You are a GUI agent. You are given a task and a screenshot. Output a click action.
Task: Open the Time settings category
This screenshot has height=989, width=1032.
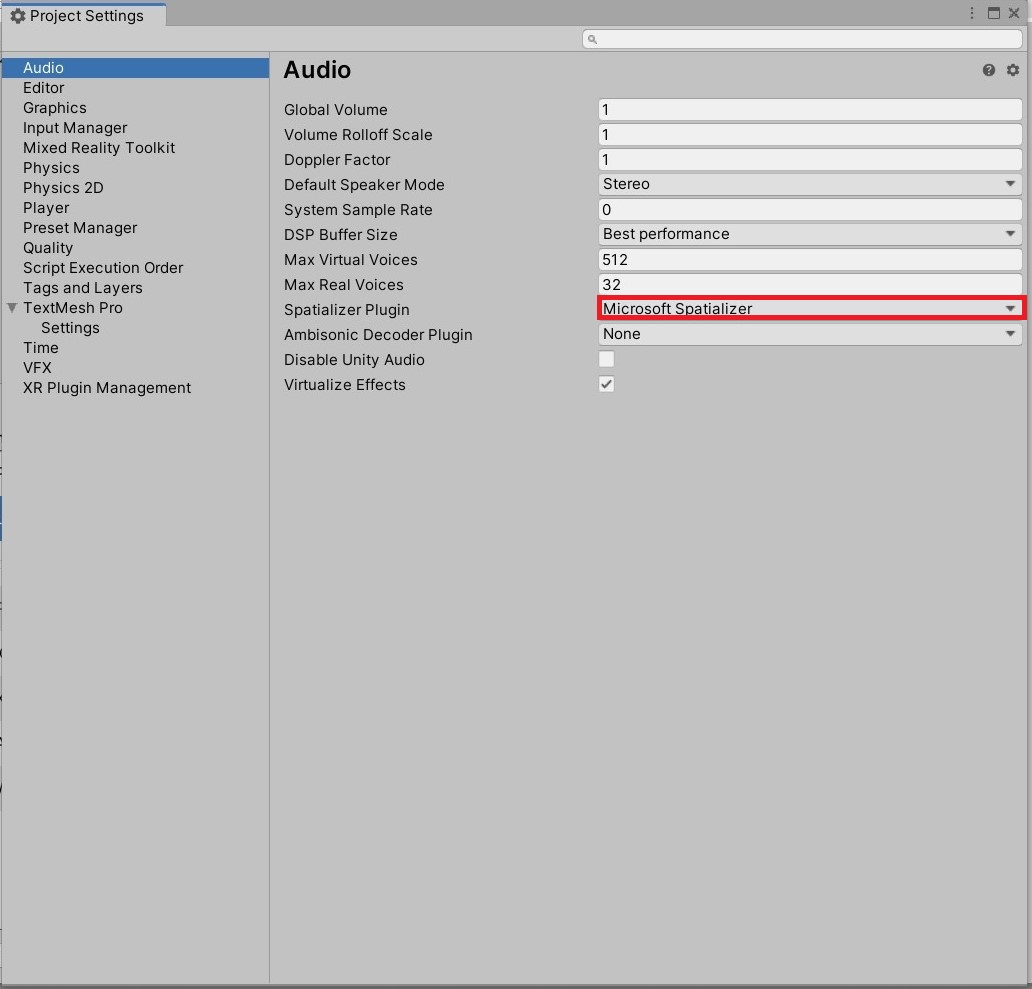[x=135, y=347]
